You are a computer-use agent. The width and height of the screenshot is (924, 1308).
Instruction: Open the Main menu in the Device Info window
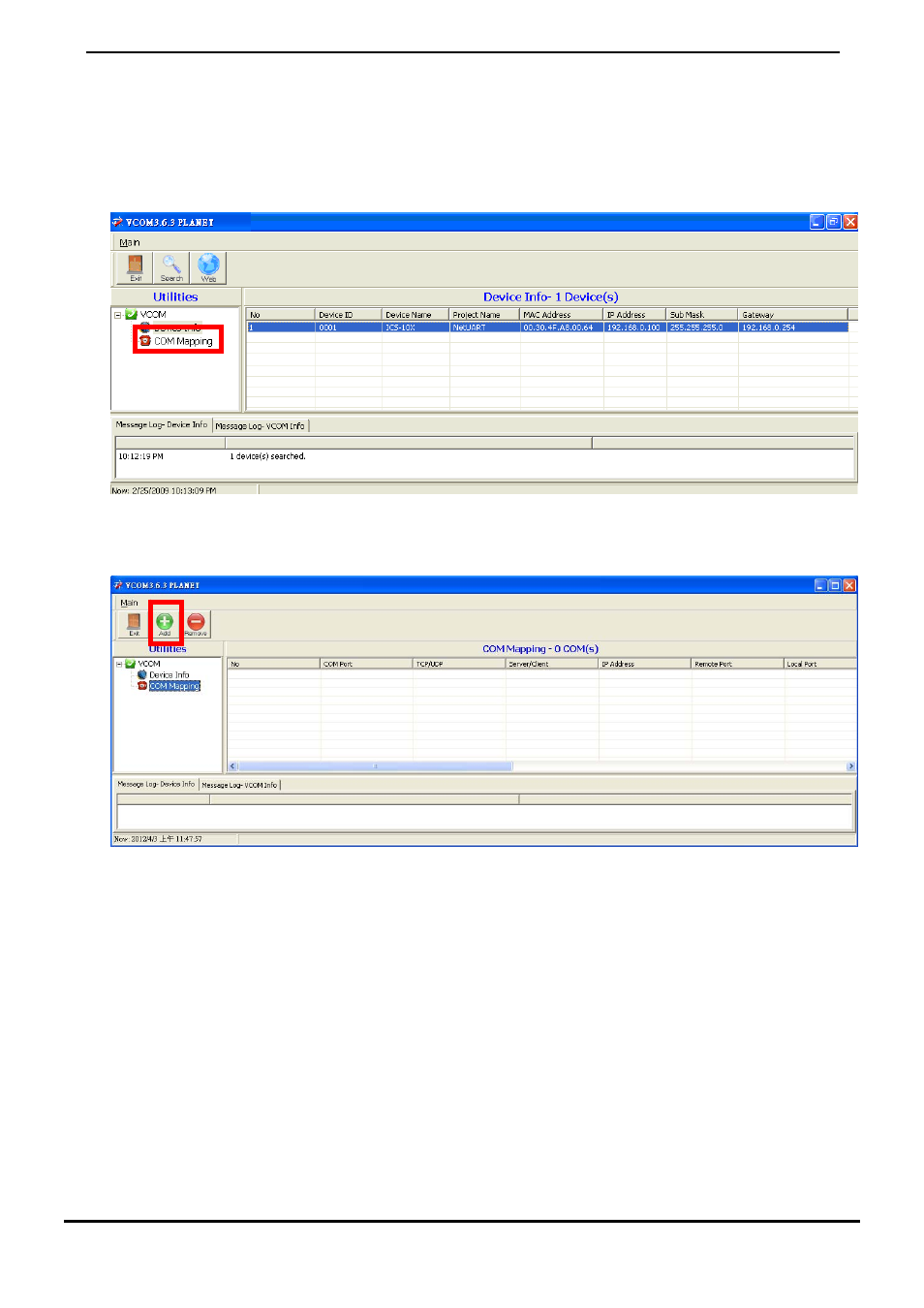pos(130,242)
